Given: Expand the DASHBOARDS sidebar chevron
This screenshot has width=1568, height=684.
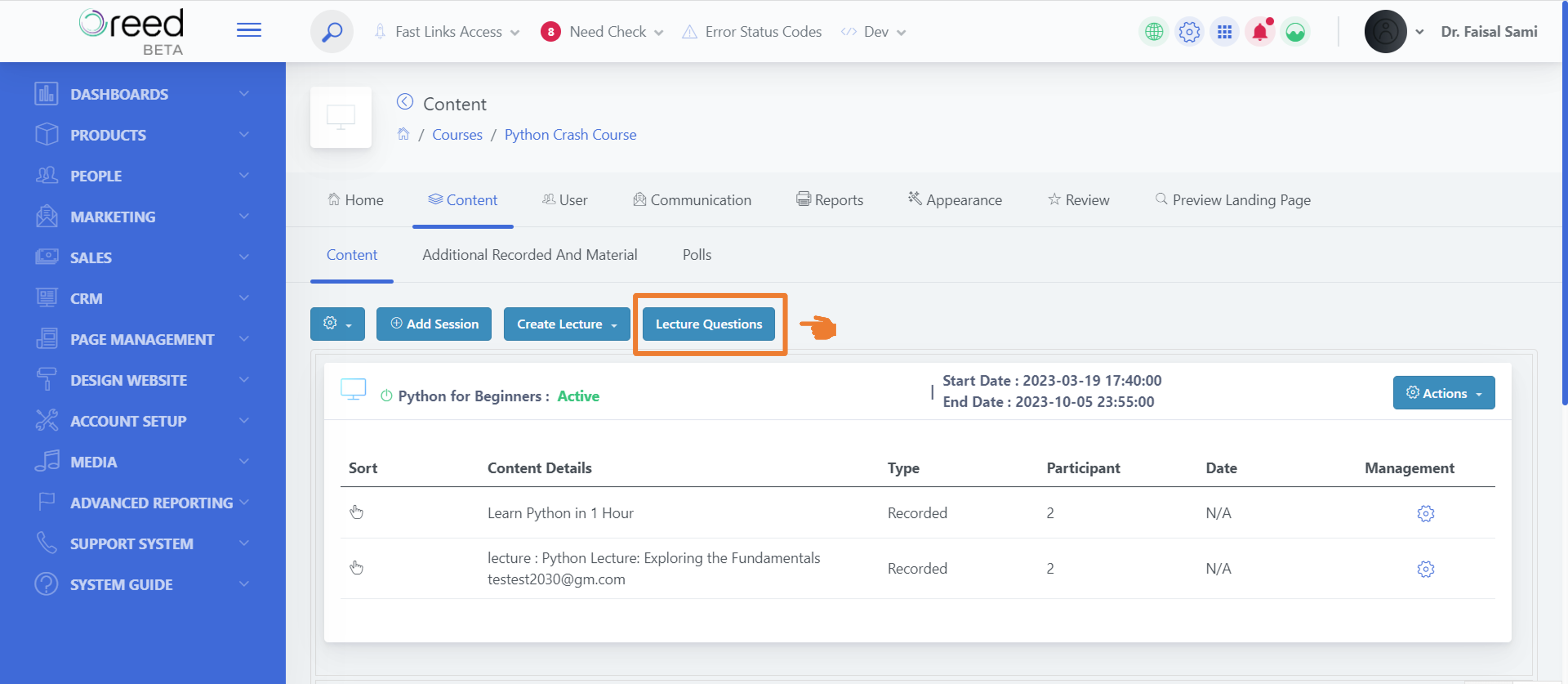Looking at the screenshot, I should point(244,94).
